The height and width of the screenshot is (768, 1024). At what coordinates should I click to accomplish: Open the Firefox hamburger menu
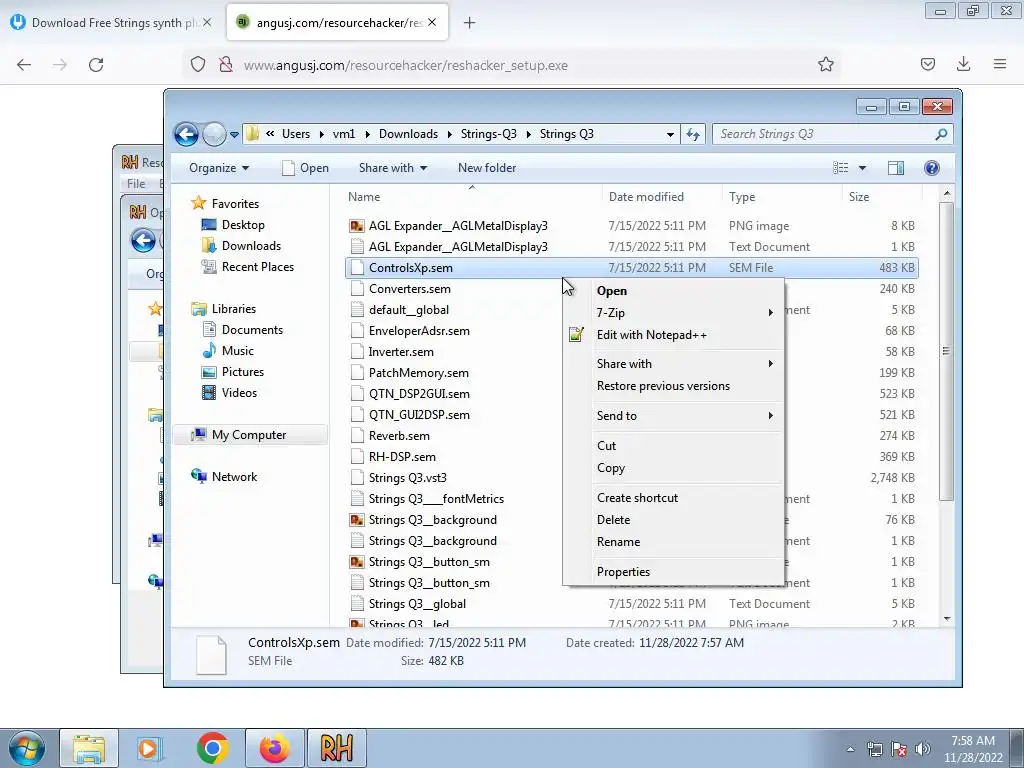(x=1000, y=64)
